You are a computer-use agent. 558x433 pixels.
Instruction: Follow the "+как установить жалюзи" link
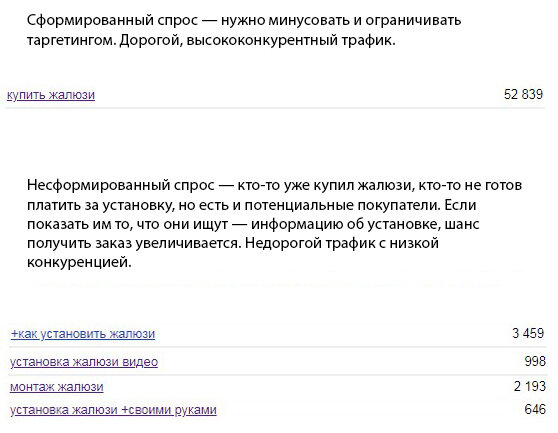83,334
